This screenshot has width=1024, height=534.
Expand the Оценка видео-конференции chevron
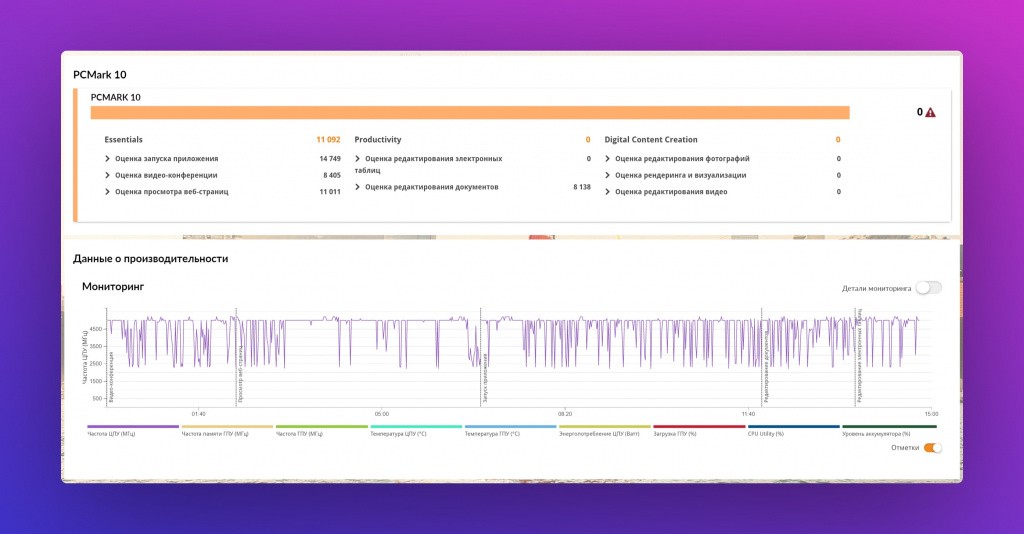click(108, 175)
